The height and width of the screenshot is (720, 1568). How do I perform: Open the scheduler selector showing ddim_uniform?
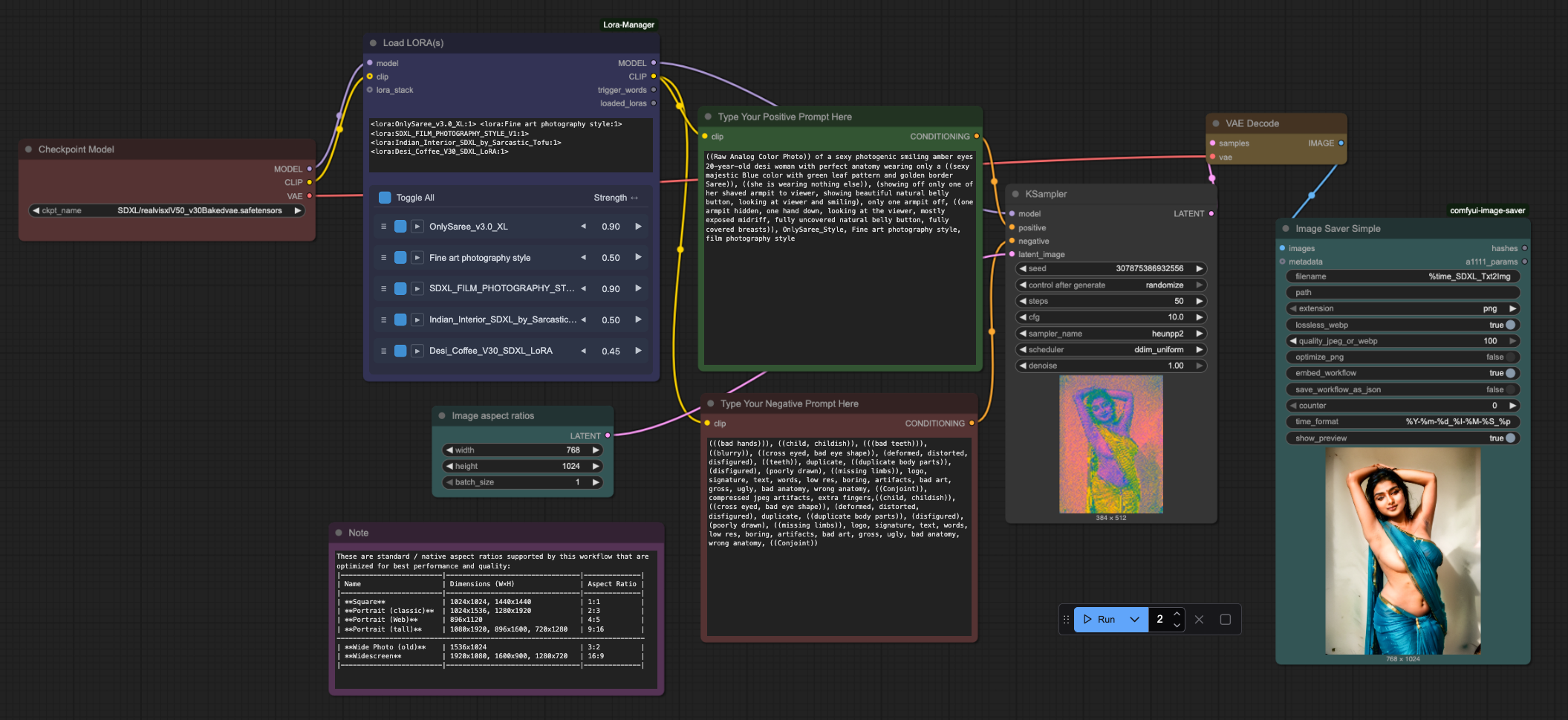coord(1110,349)
